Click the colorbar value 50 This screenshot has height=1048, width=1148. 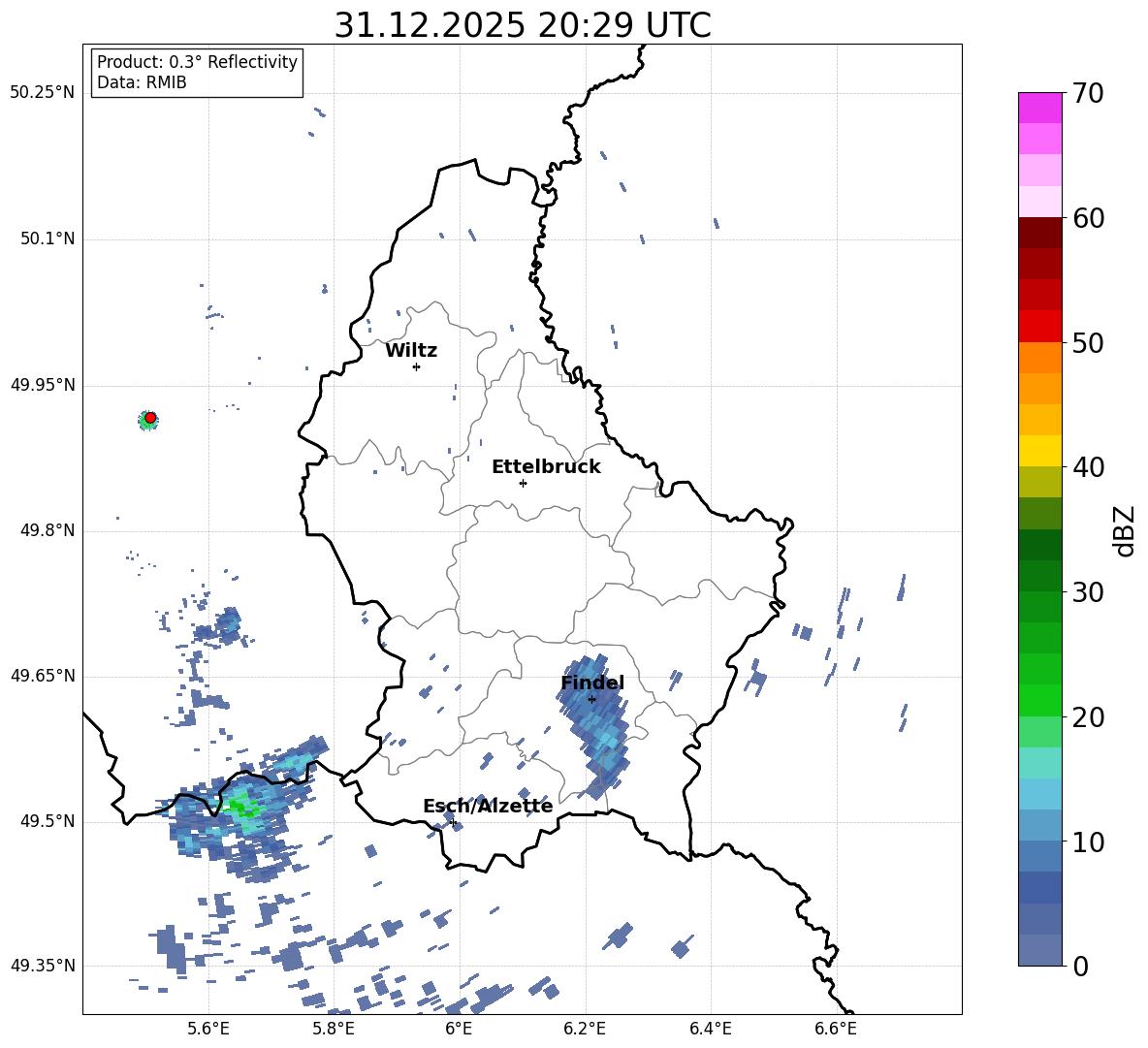coord(1088,342)
